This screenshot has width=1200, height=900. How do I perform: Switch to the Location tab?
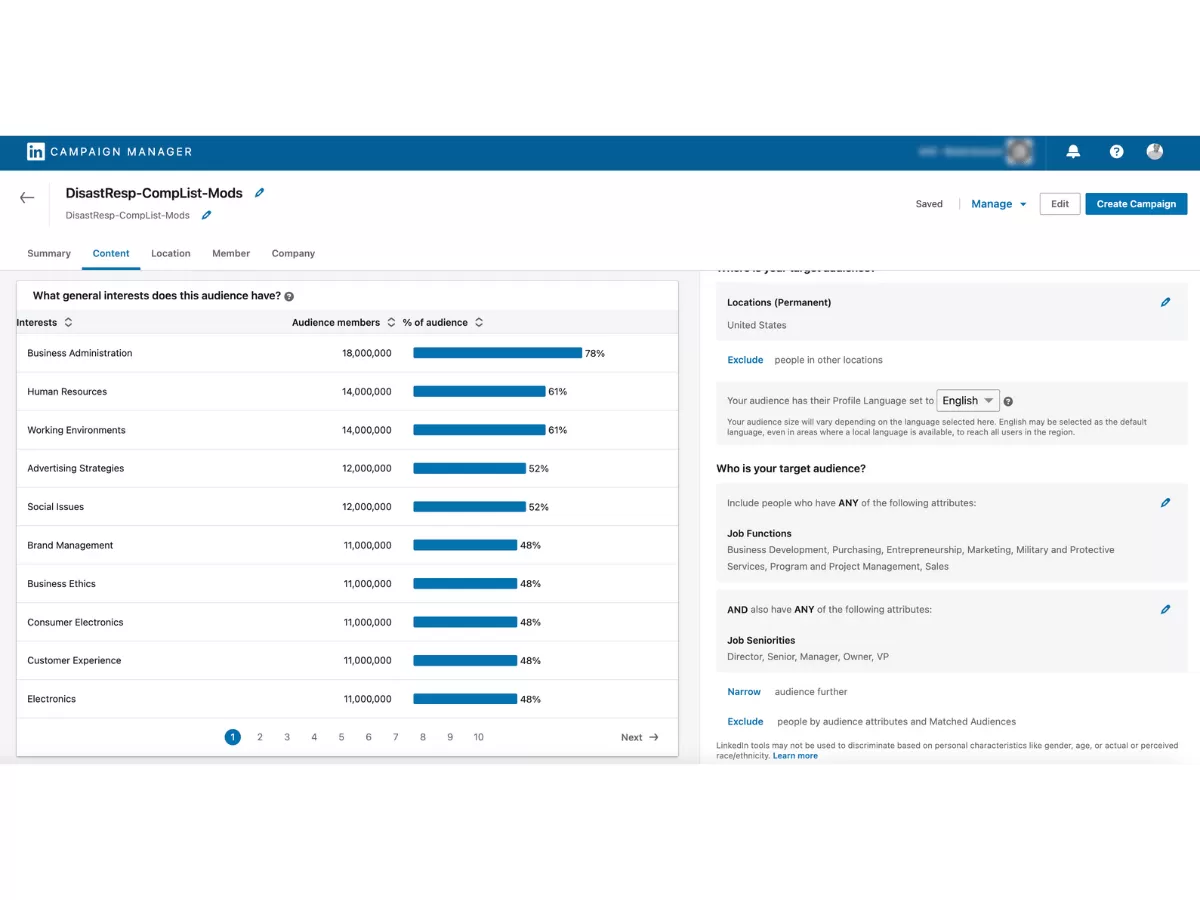point(171,254)
